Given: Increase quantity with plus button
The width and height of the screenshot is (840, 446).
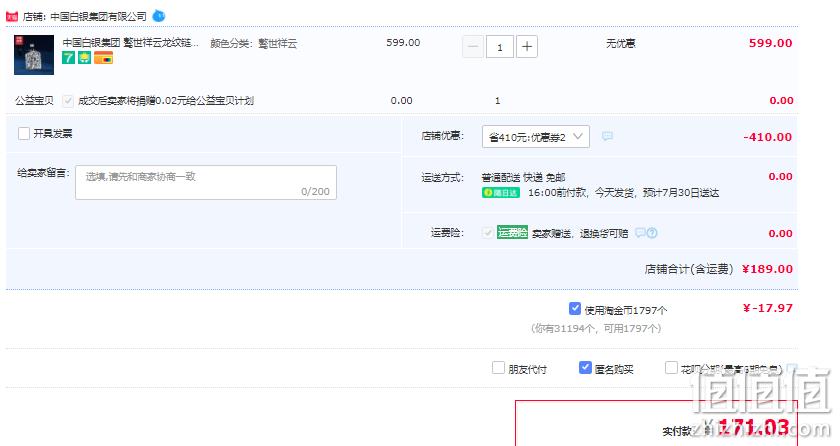Looking at the screenshot, I should 527,47.
